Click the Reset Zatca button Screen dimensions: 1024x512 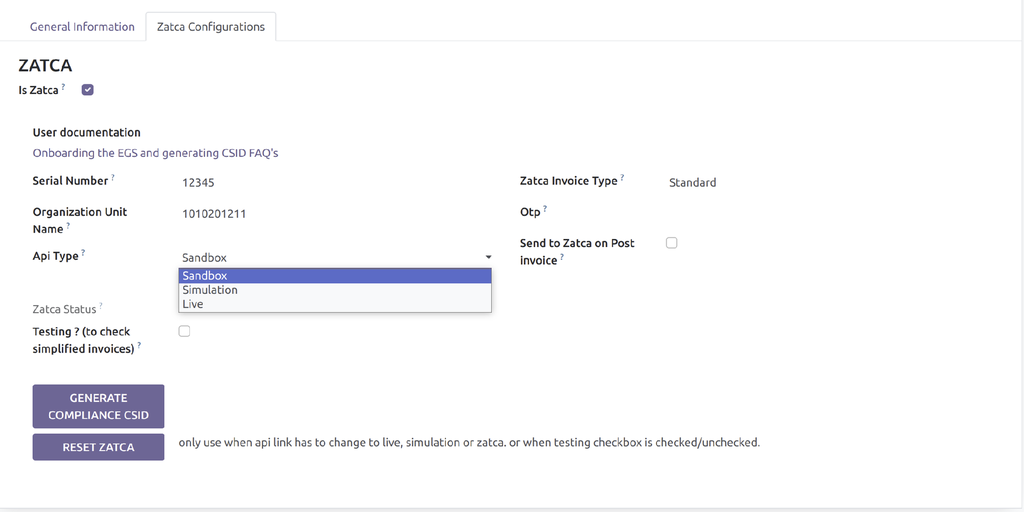click(x=99, y=447)
